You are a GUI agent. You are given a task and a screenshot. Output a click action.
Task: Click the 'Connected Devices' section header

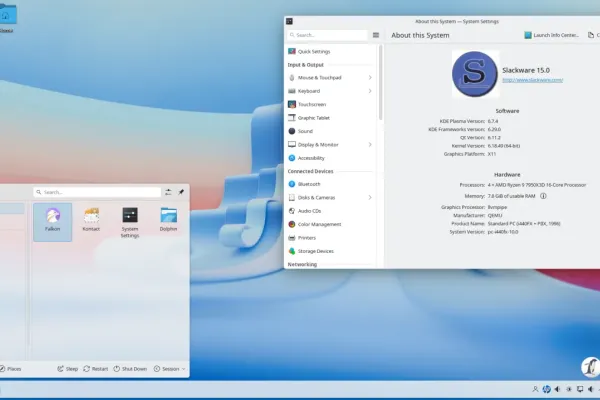point(310,171)
